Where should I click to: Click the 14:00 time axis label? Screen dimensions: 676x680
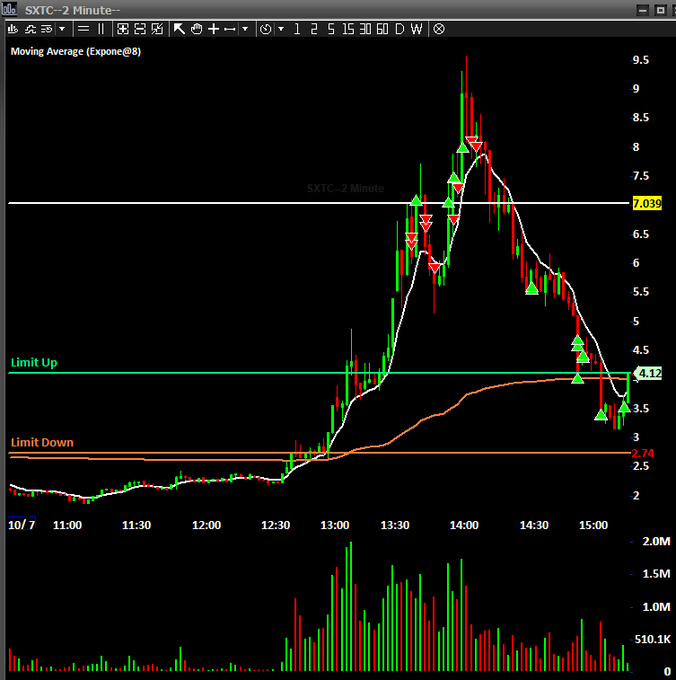[x=464, y=525]
